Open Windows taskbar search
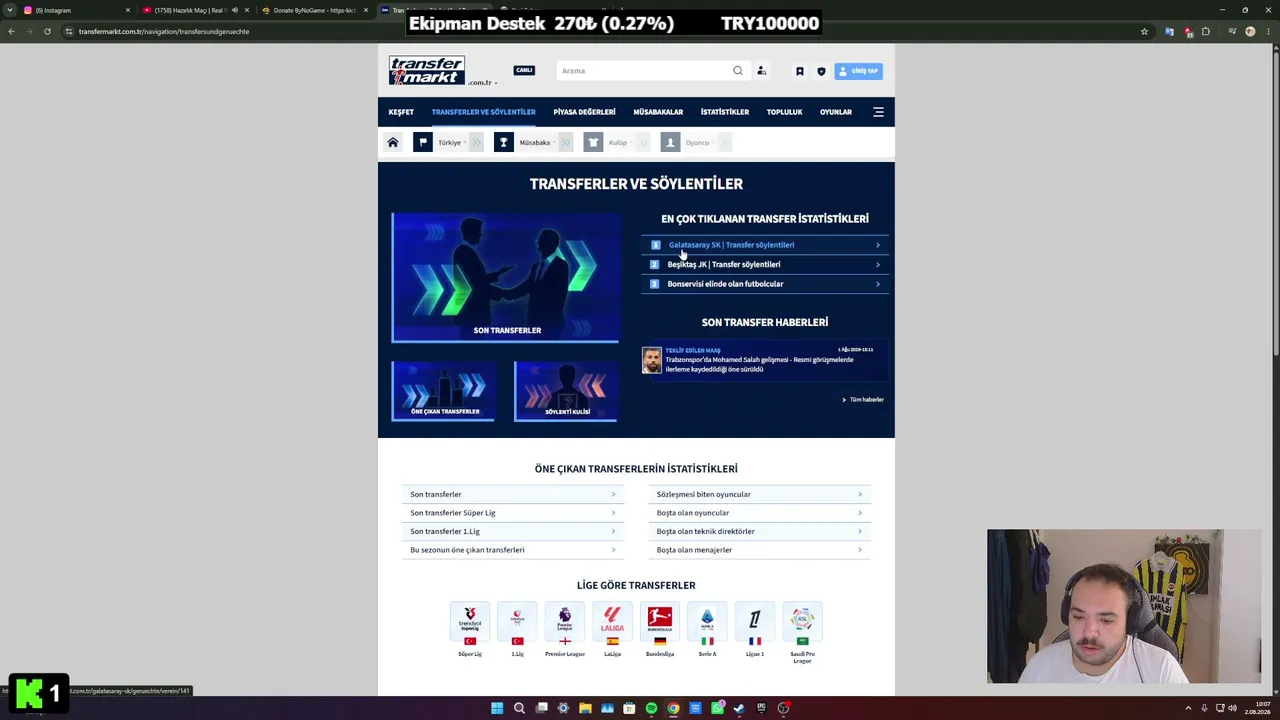The height and width of the screenshot is (720, 1280). pos(519,708)
